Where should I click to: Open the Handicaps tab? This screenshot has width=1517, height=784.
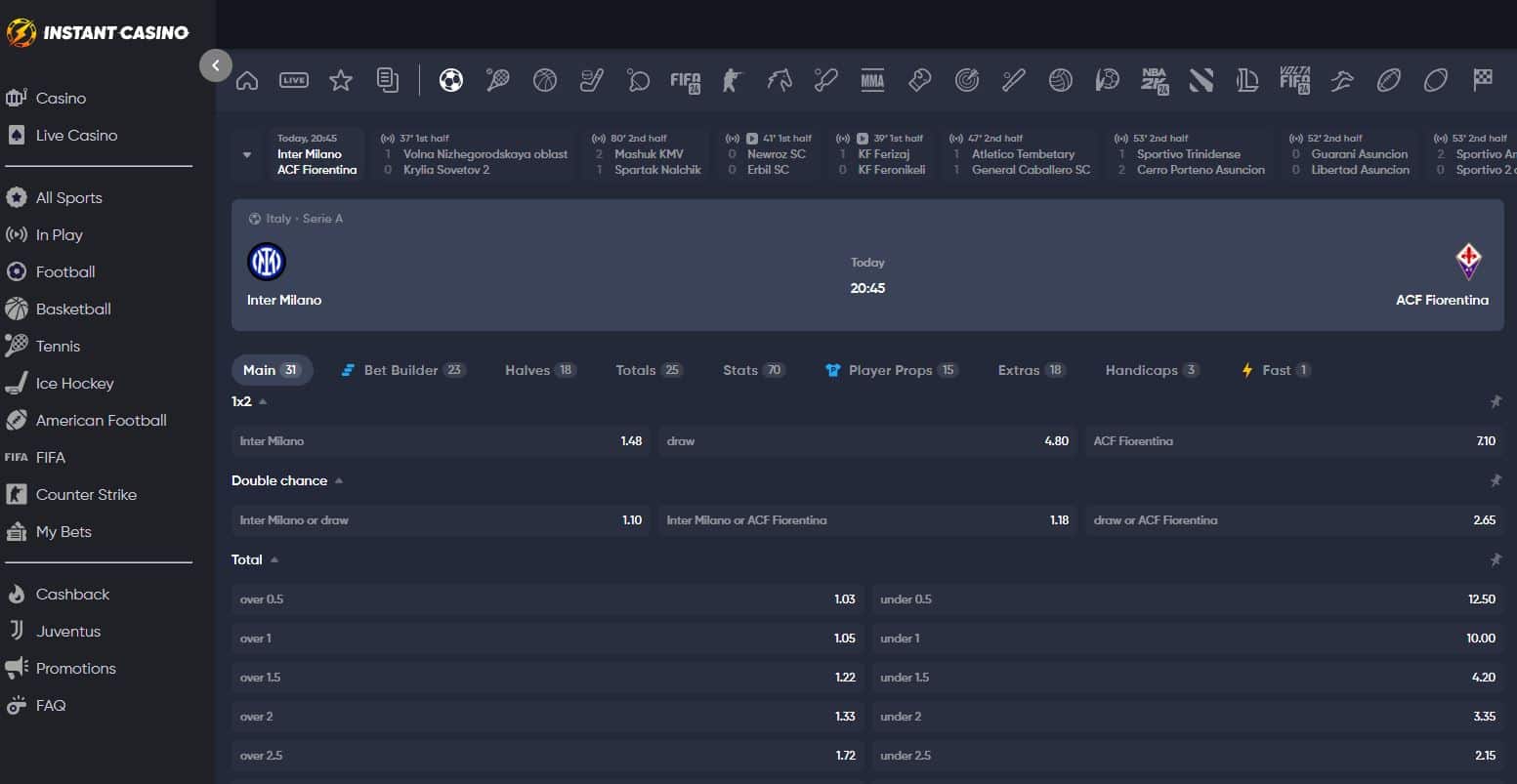(x=1152, y=370)
